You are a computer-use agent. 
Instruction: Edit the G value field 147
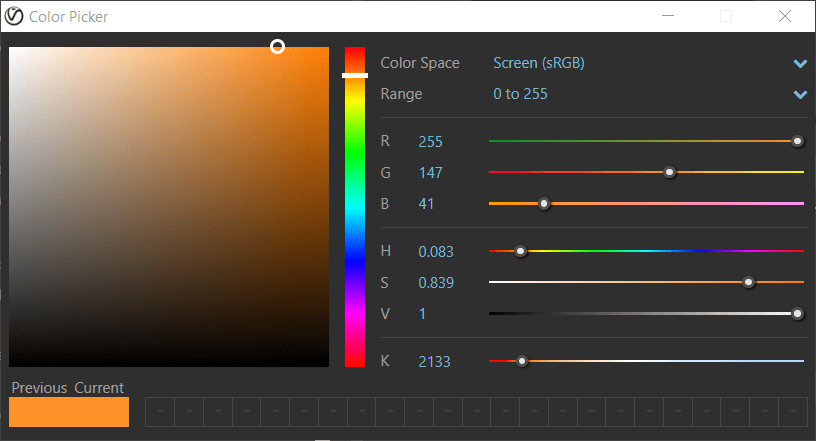[x=430, y=172]
